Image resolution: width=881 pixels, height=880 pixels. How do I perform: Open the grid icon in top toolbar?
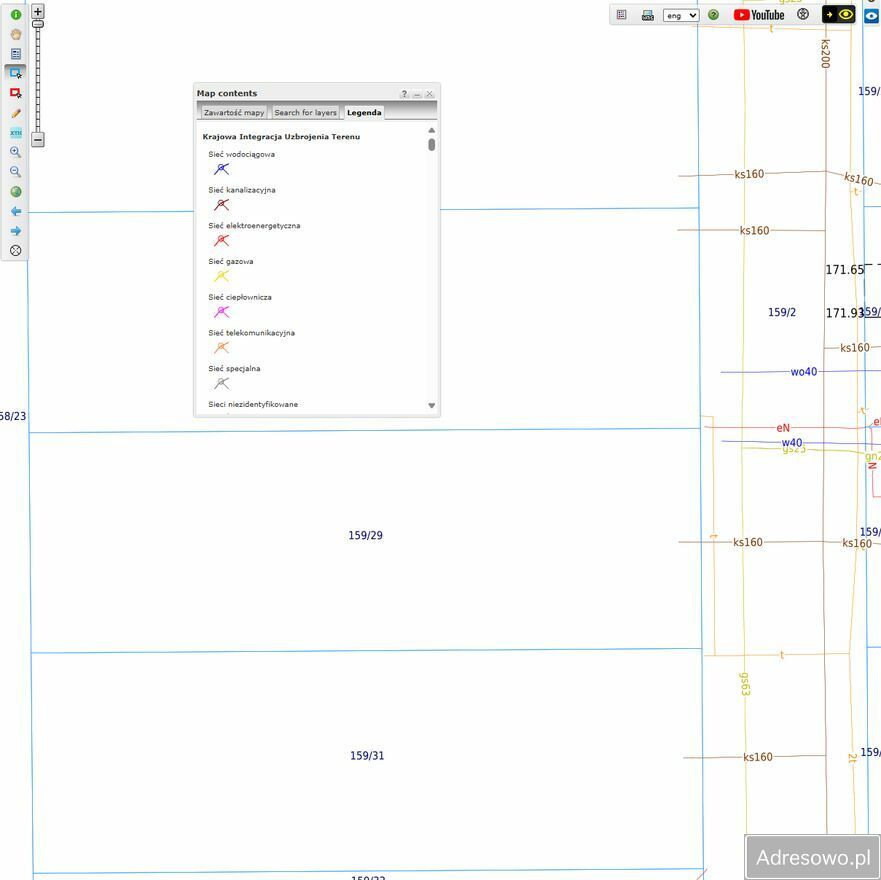pyautogui.click(x=621, y=15)
